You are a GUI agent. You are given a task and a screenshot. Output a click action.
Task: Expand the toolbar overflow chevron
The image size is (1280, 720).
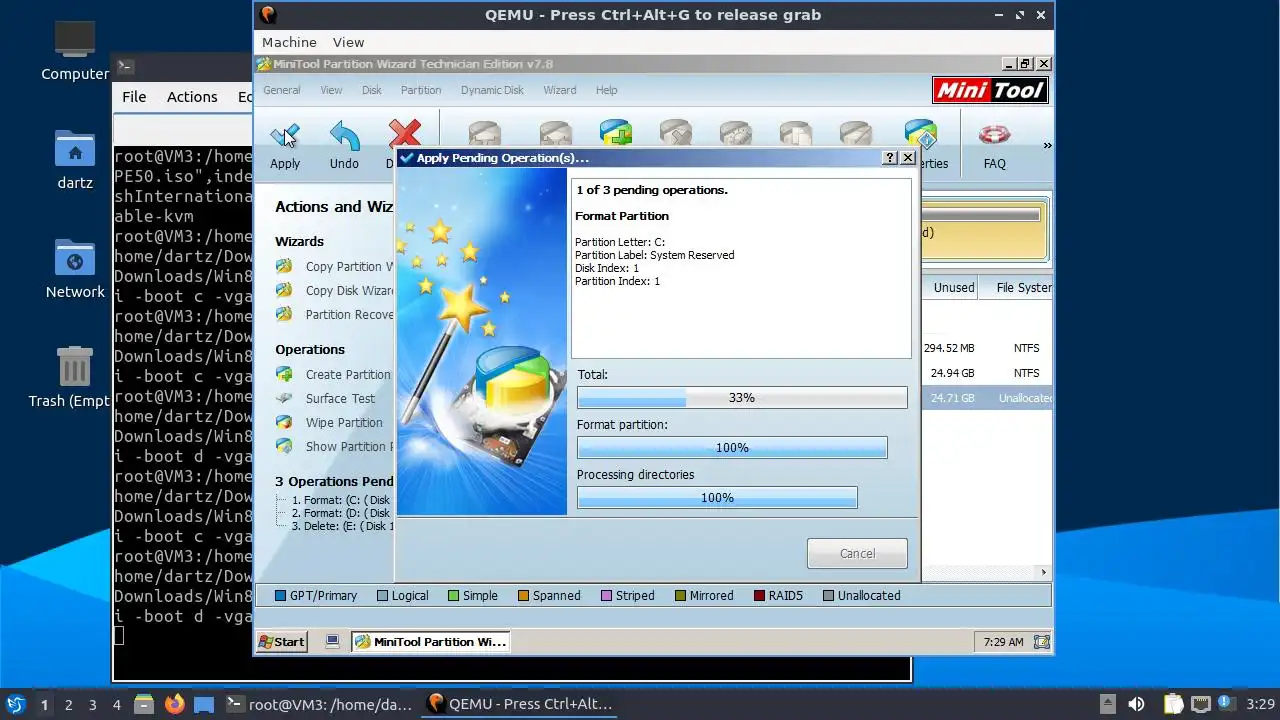[x=1047, y=145]
